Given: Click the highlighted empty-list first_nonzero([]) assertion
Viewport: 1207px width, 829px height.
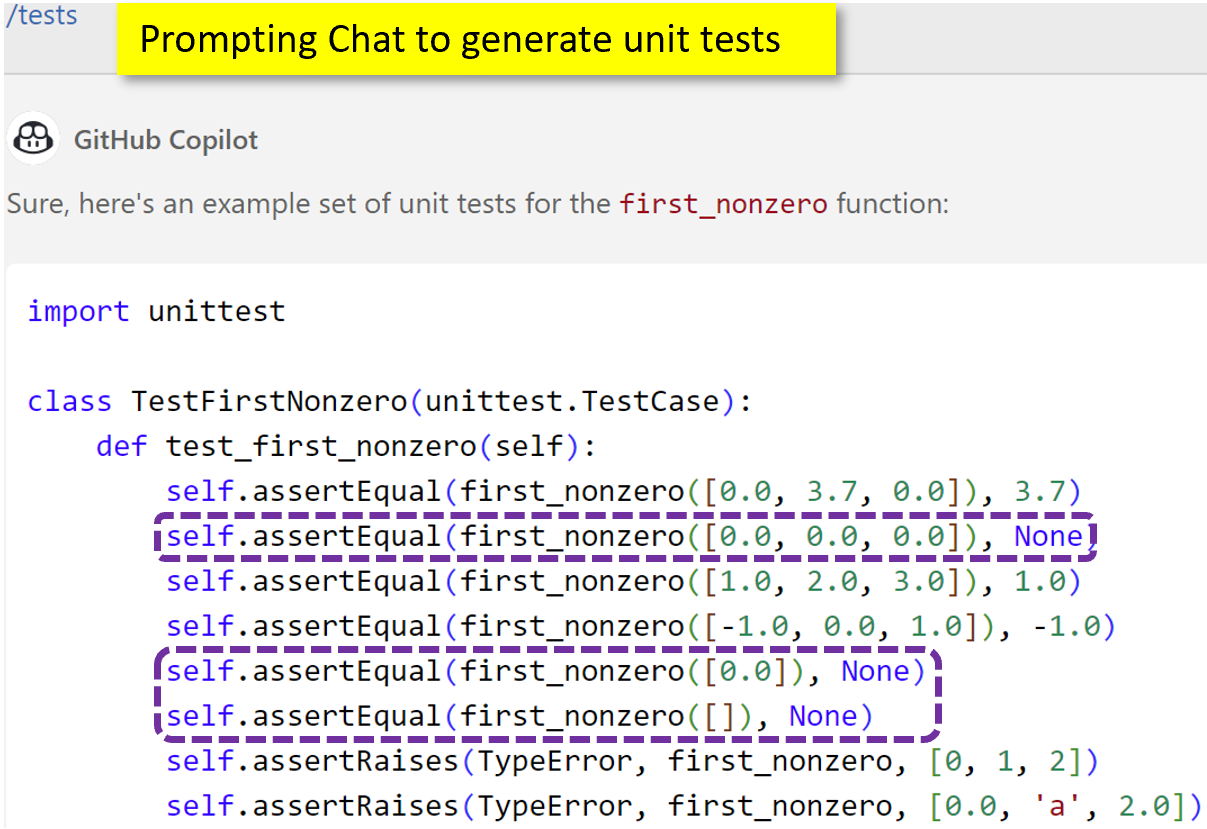Looking at the screenshot, I should 519,716.
